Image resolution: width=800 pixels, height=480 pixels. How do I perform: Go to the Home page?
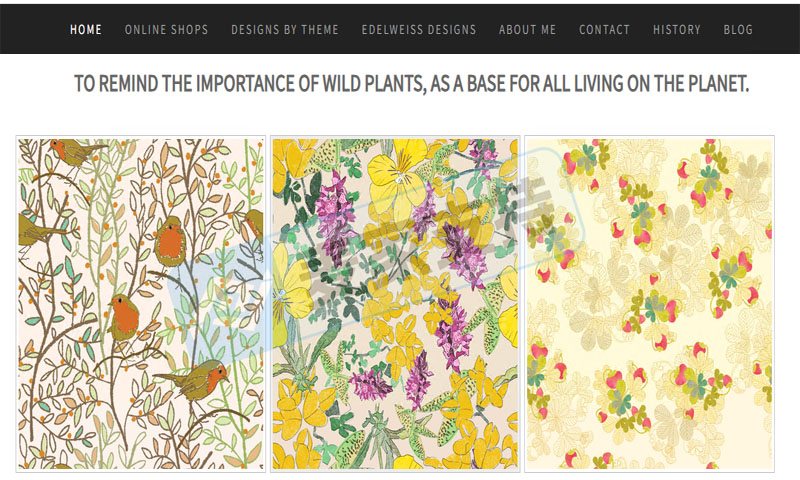coord(86,30)
